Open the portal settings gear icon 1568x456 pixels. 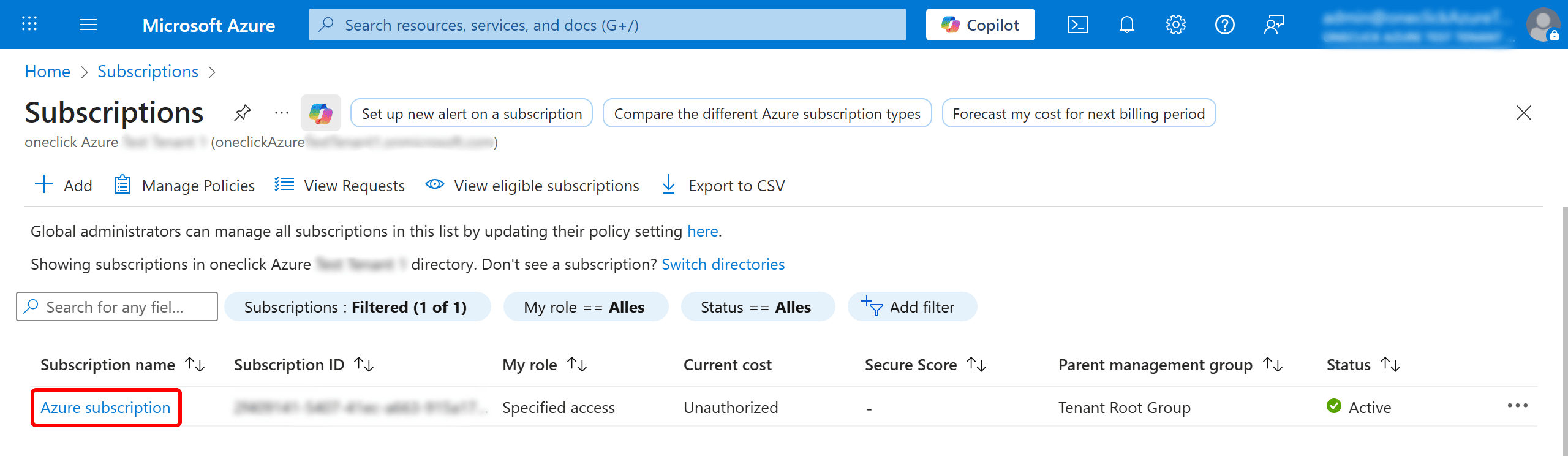(1175, 25)
